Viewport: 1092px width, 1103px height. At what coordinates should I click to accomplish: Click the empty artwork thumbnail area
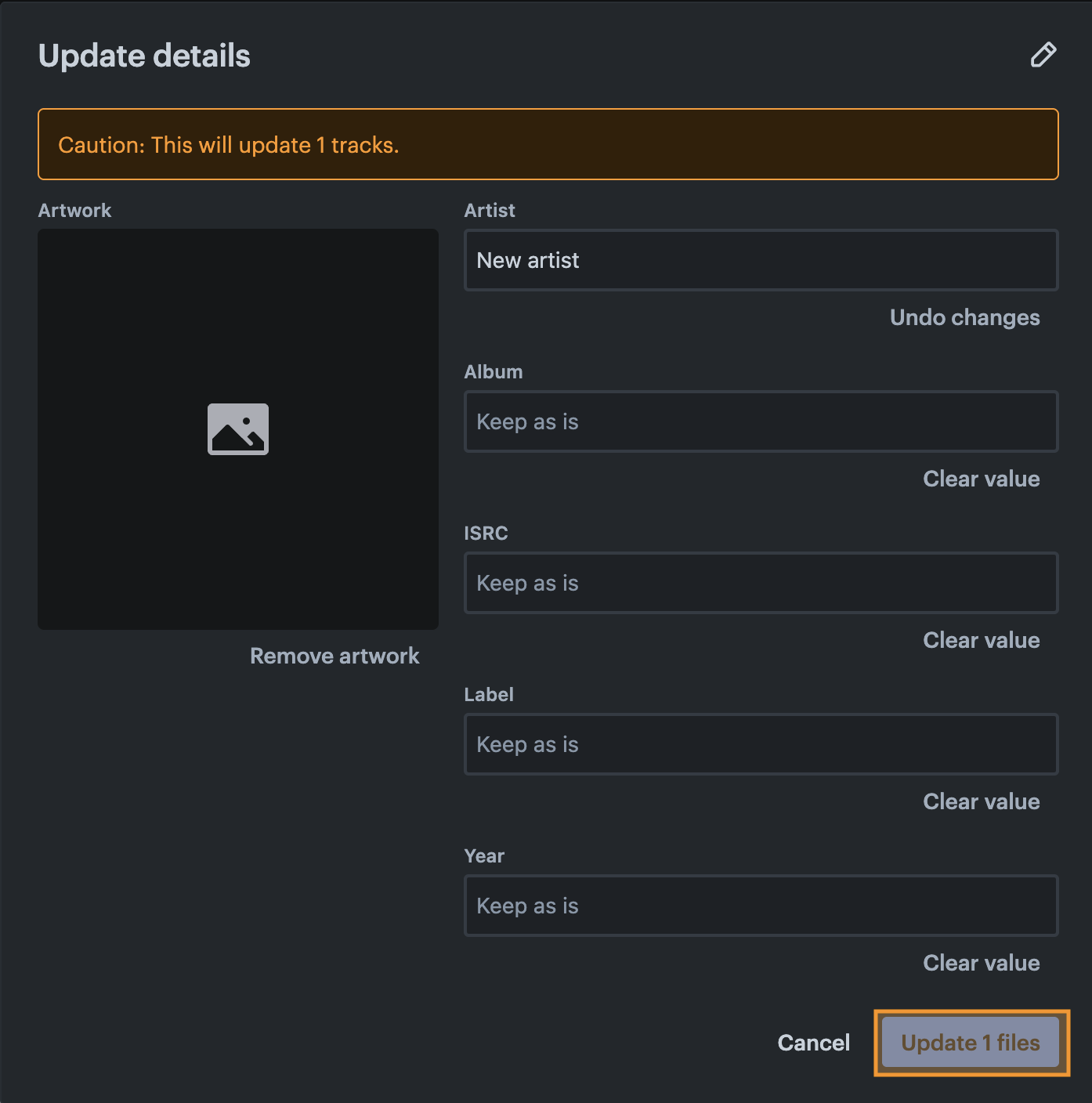tap(238, 429)
